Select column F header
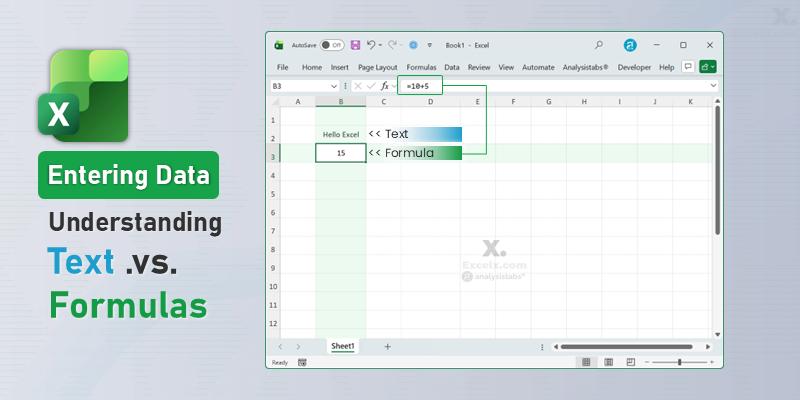Image resolution: width=800 pixels, height=400 pixels. tap(513, 102)
